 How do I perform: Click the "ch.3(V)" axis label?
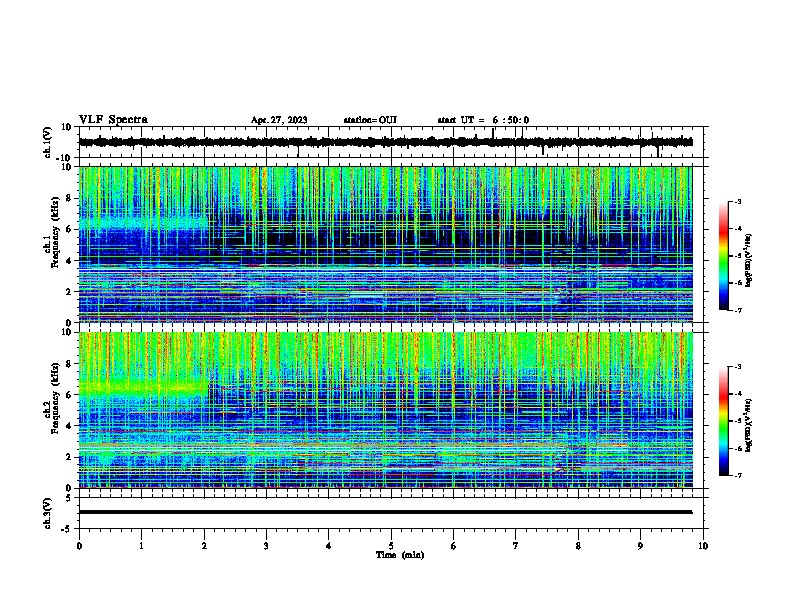coord(48,513)
